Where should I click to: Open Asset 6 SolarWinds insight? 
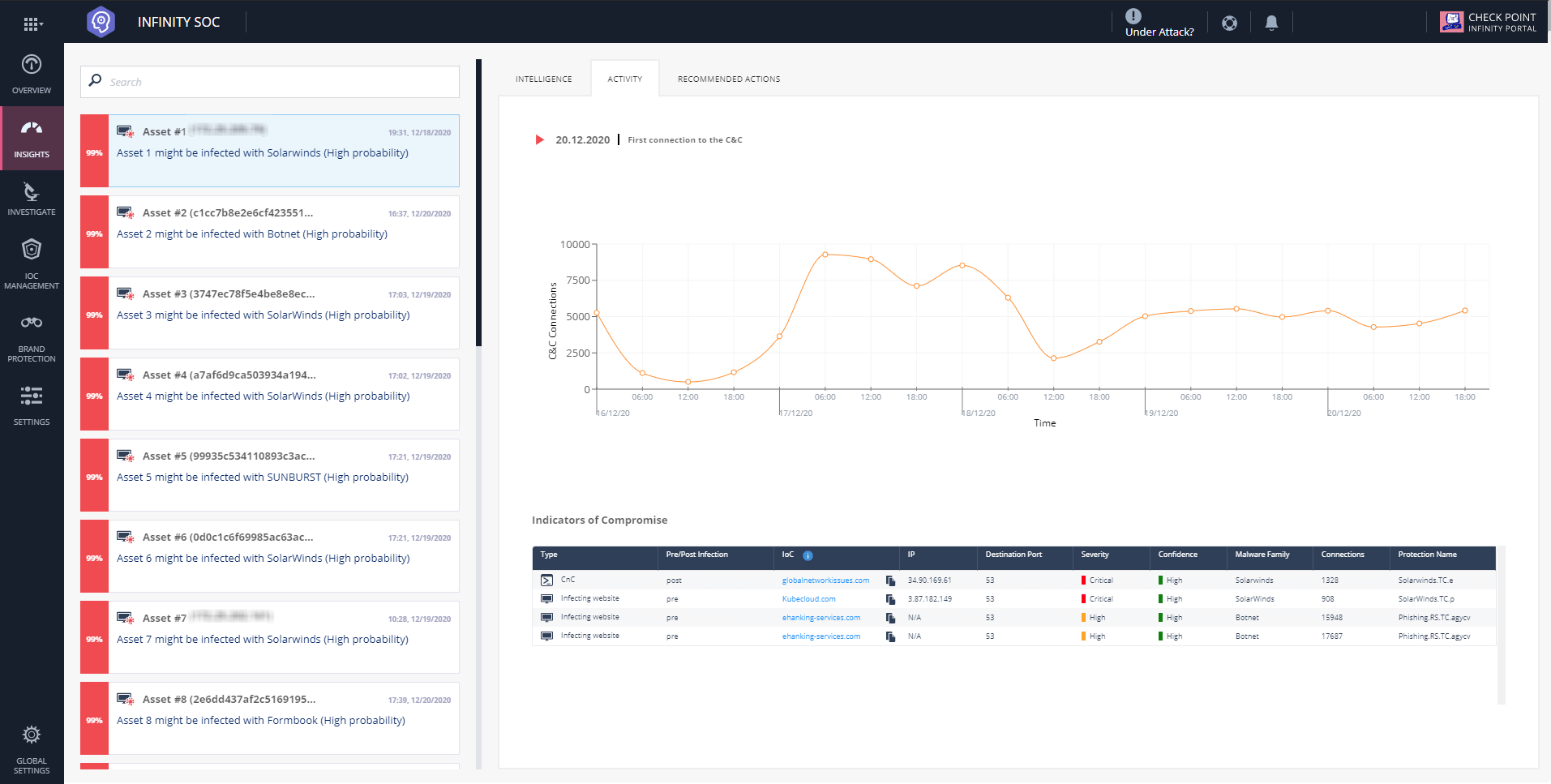[x=270, y=556]
